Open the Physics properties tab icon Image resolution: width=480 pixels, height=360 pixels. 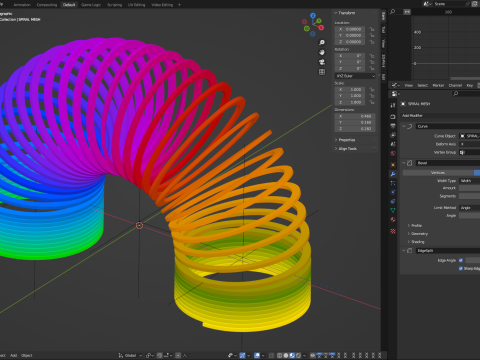pos(393,192)
